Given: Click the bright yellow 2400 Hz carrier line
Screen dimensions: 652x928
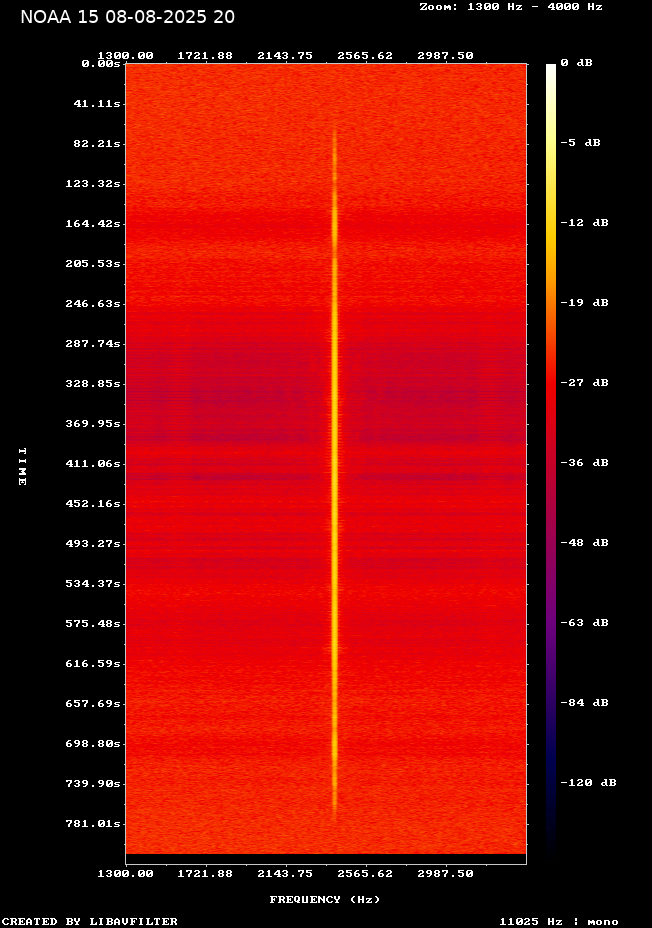Looking at the screenshot, I should coord(334,473).
